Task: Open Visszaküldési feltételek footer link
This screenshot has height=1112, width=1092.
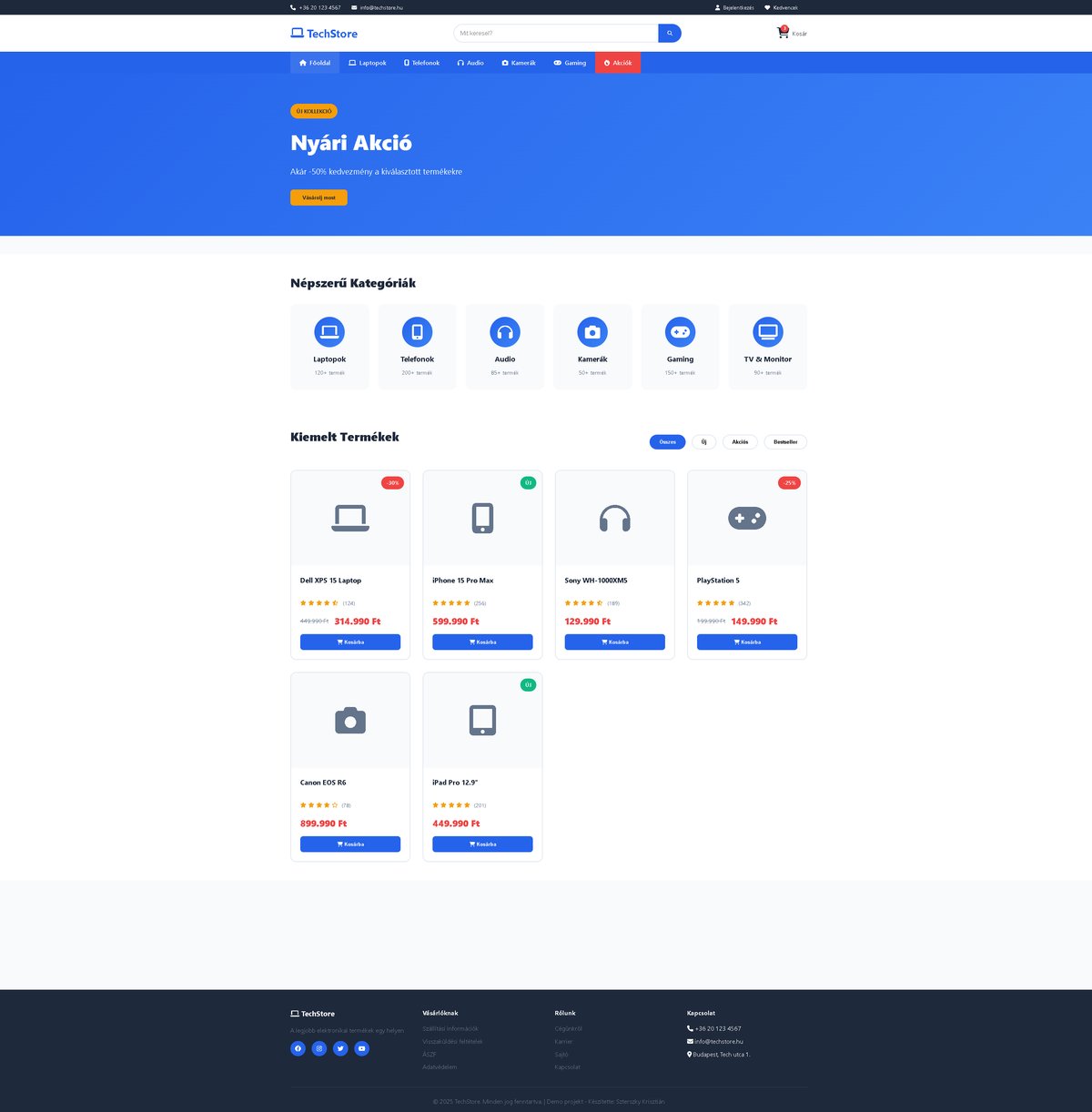Action: pos(452,1041)
